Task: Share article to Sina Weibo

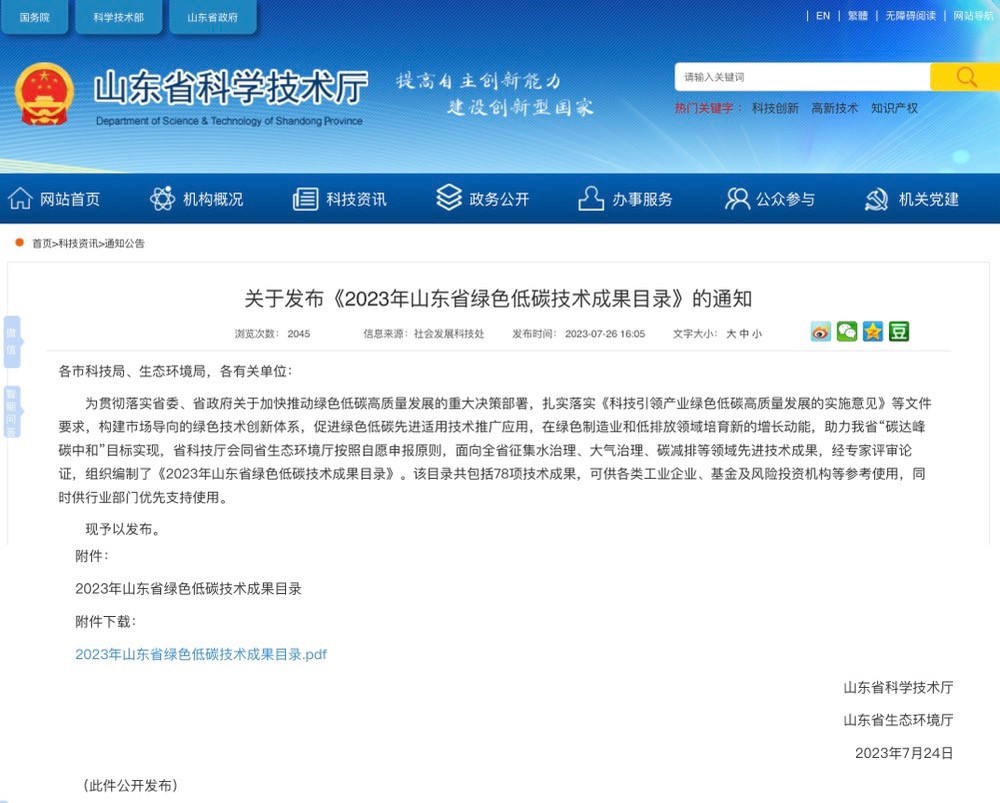Action: tap(821, 332)
